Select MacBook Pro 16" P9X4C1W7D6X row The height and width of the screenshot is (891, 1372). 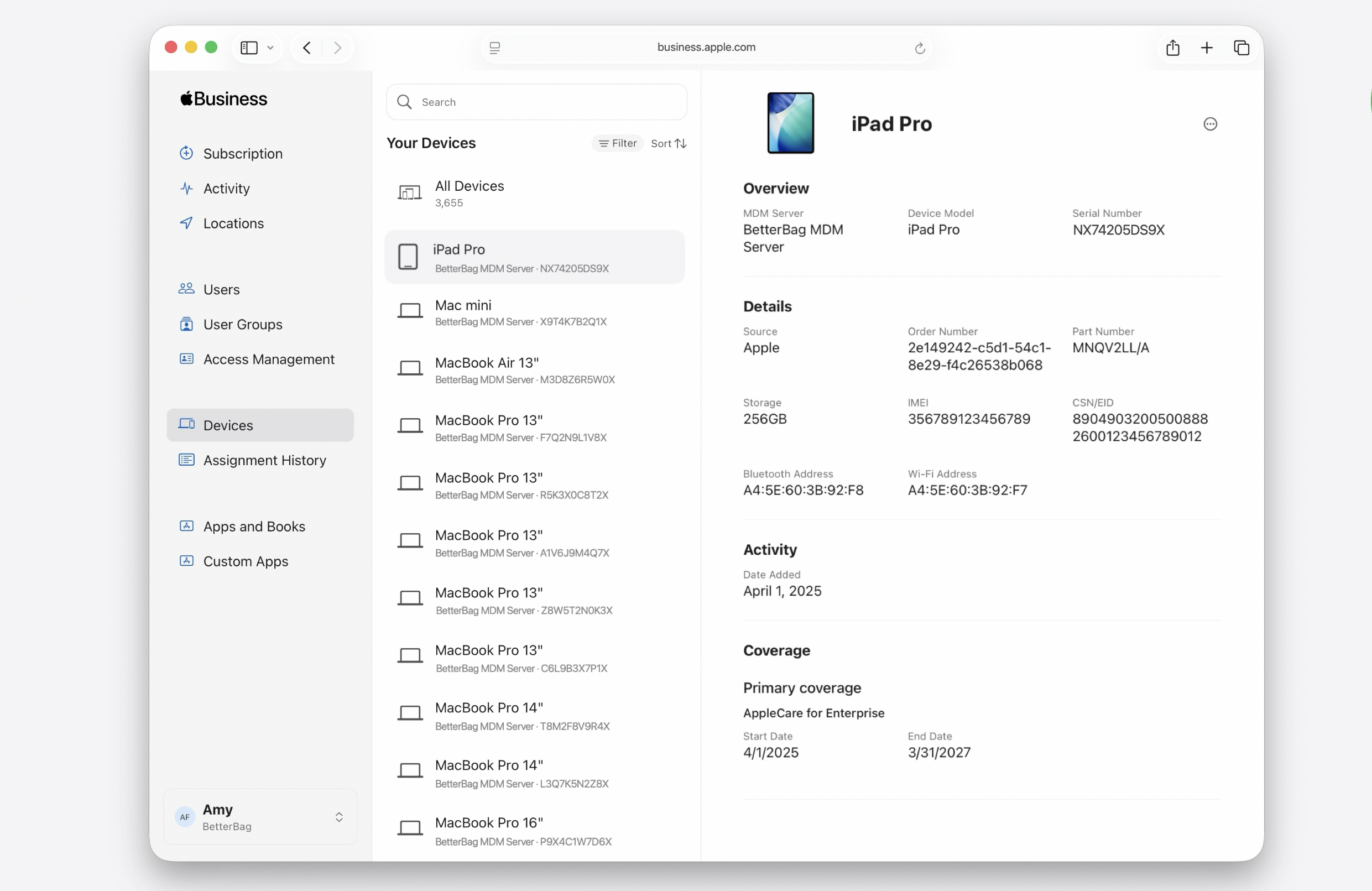535,831
